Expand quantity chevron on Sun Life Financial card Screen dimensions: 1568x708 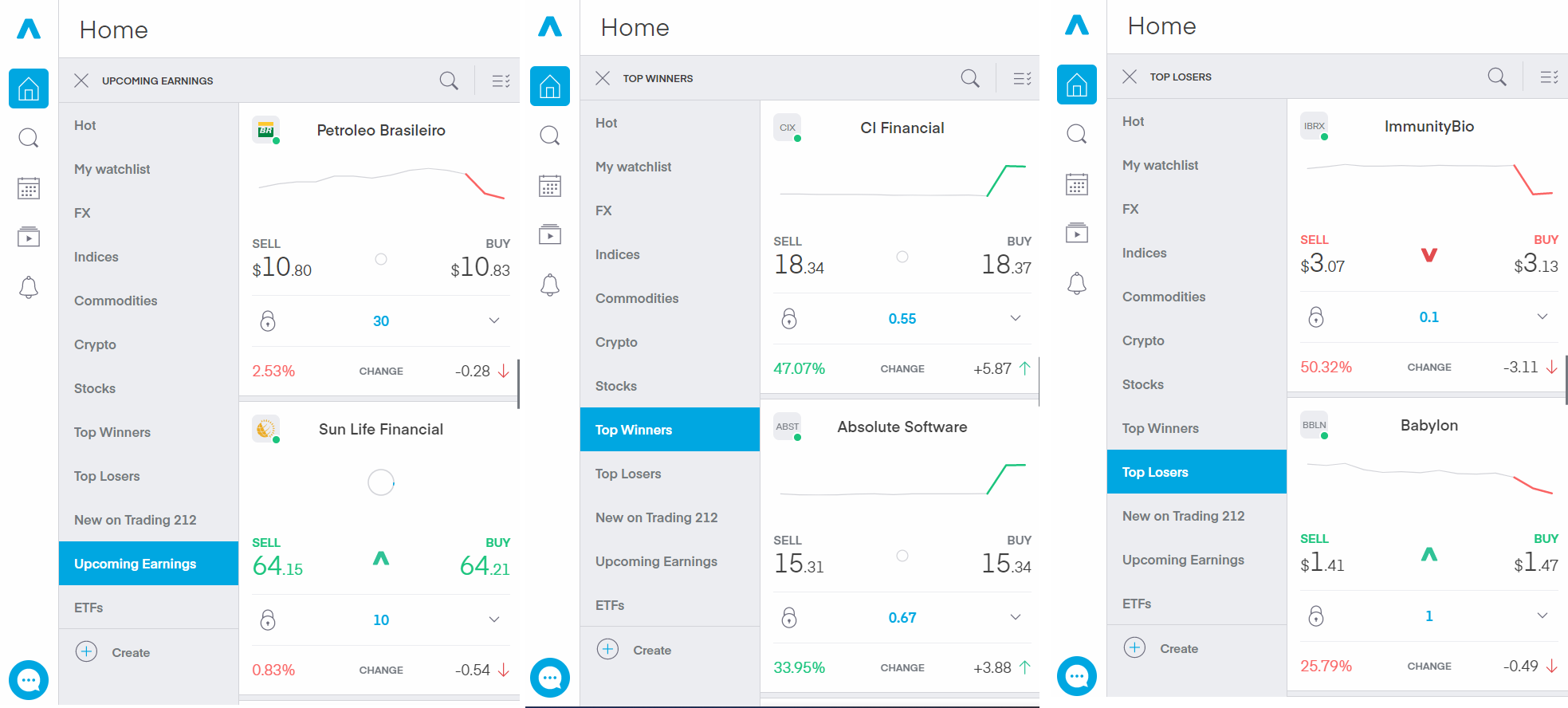click(494, 619)
